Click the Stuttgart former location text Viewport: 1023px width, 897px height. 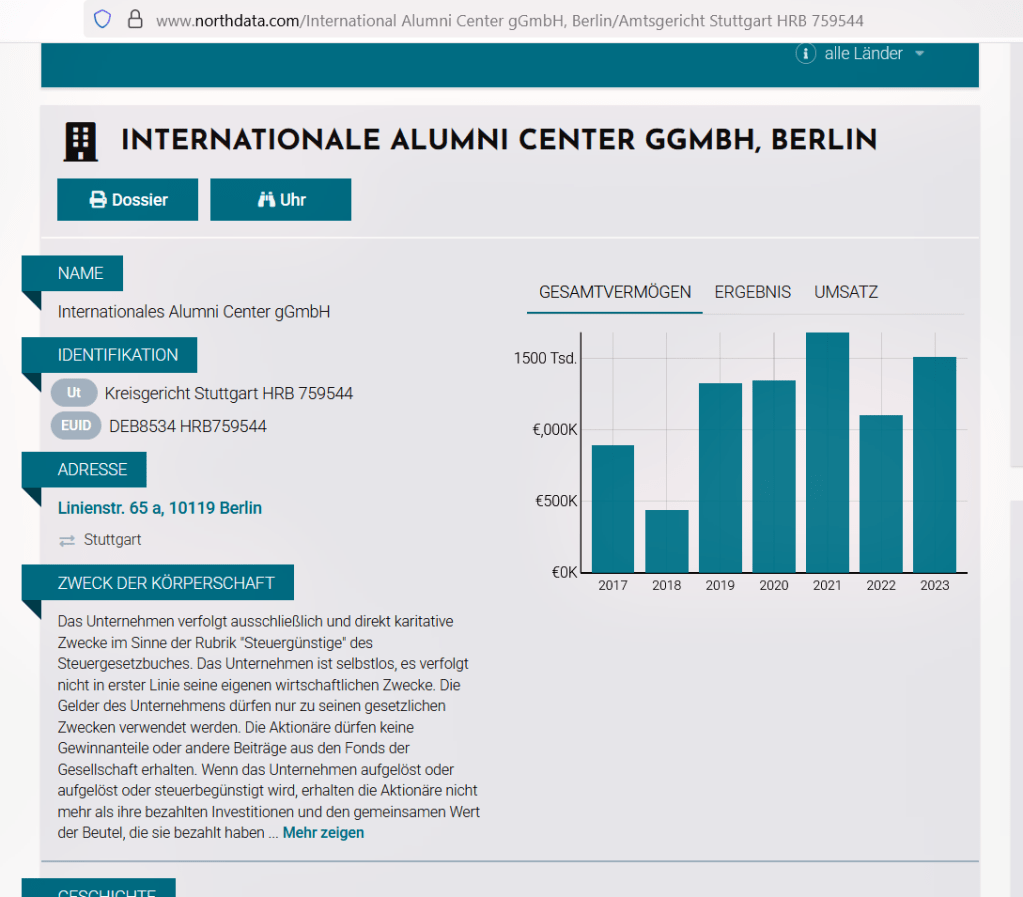(x=112, y=540)
